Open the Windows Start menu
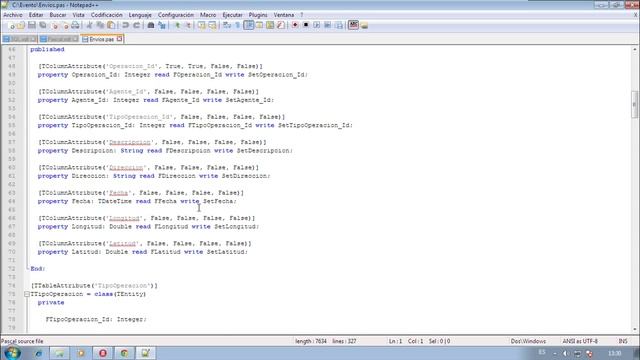The width and height of the screenshot is (640, 360). point(12,353)
